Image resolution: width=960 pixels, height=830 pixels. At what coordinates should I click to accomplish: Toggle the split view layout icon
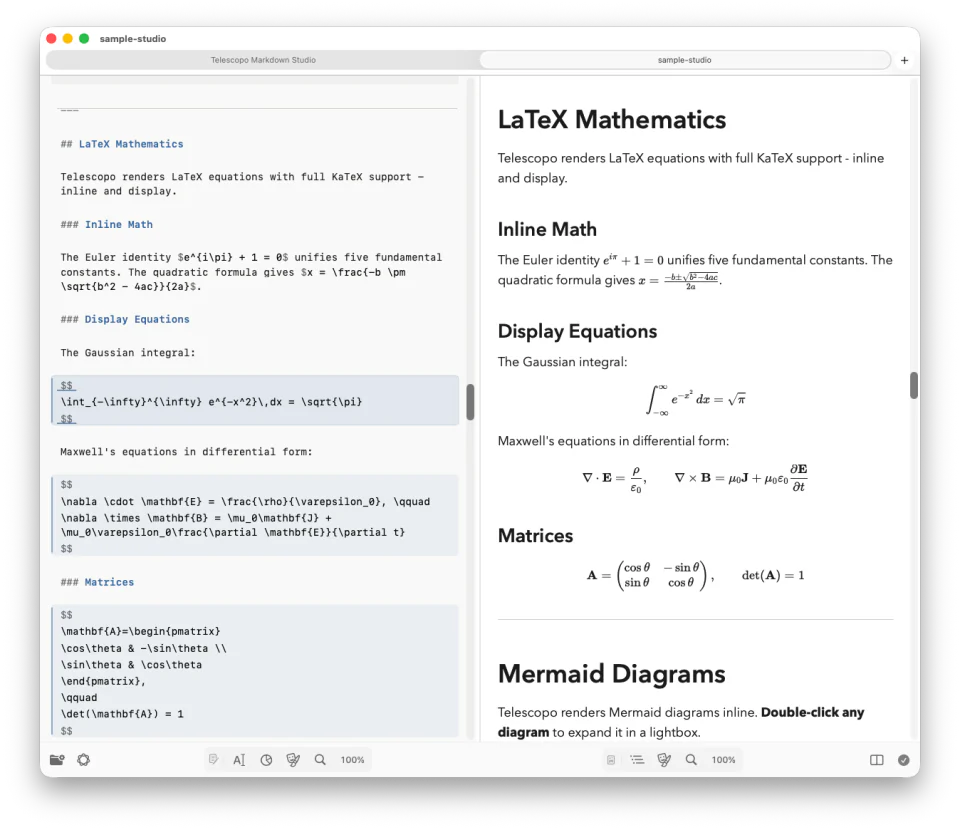pos(877,760)
